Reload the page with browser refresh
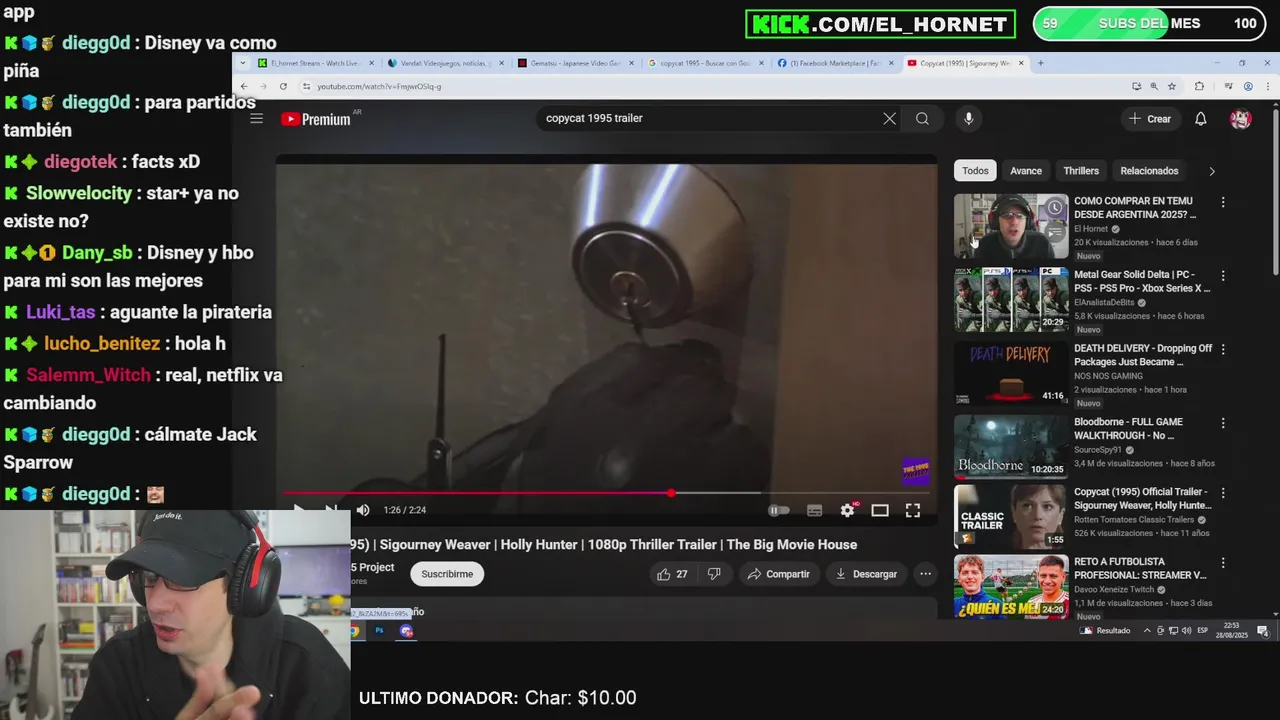The width and height of the screenshot is (1280, 720). click(x=283, y=86)
